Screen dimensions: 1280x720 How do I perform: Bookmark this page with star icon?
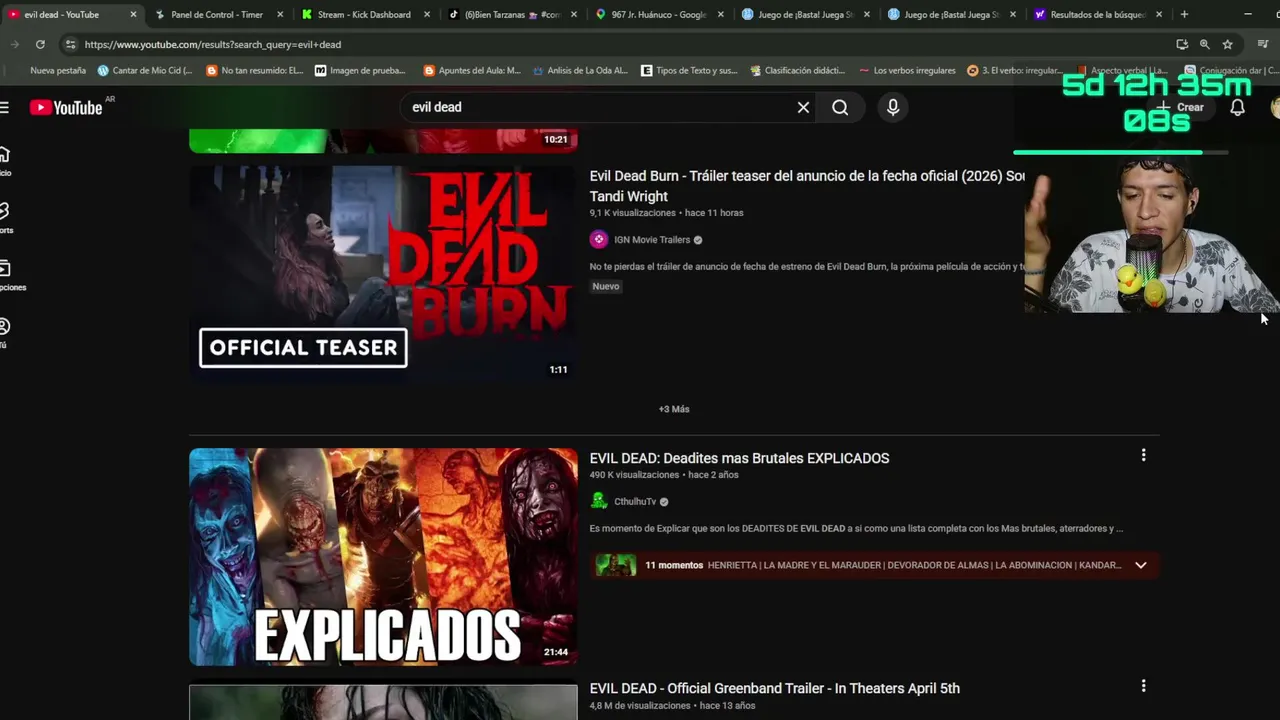coord(1227,44)
